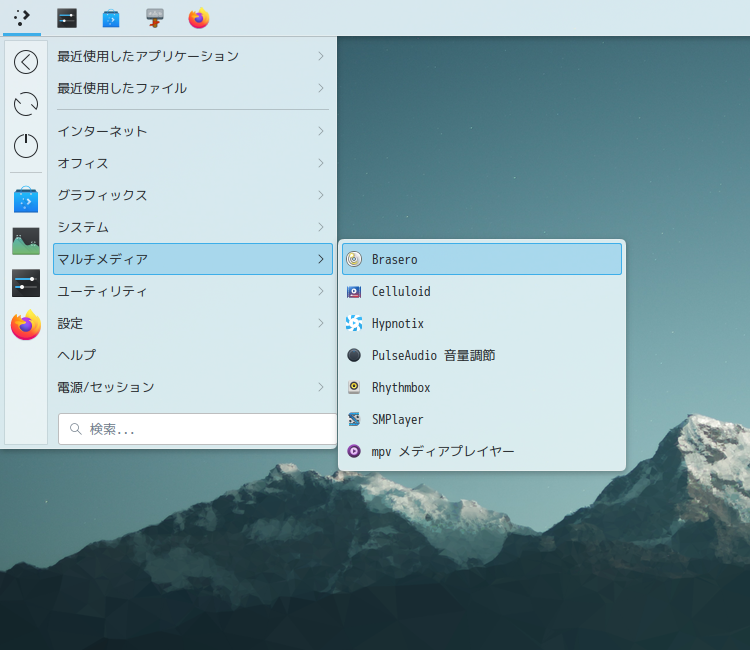Image resolution: width=750 pixels, height=650 pixels.
Task: Expand the 最近使用したアプリケーション chevron
Action: coord(321,56)
